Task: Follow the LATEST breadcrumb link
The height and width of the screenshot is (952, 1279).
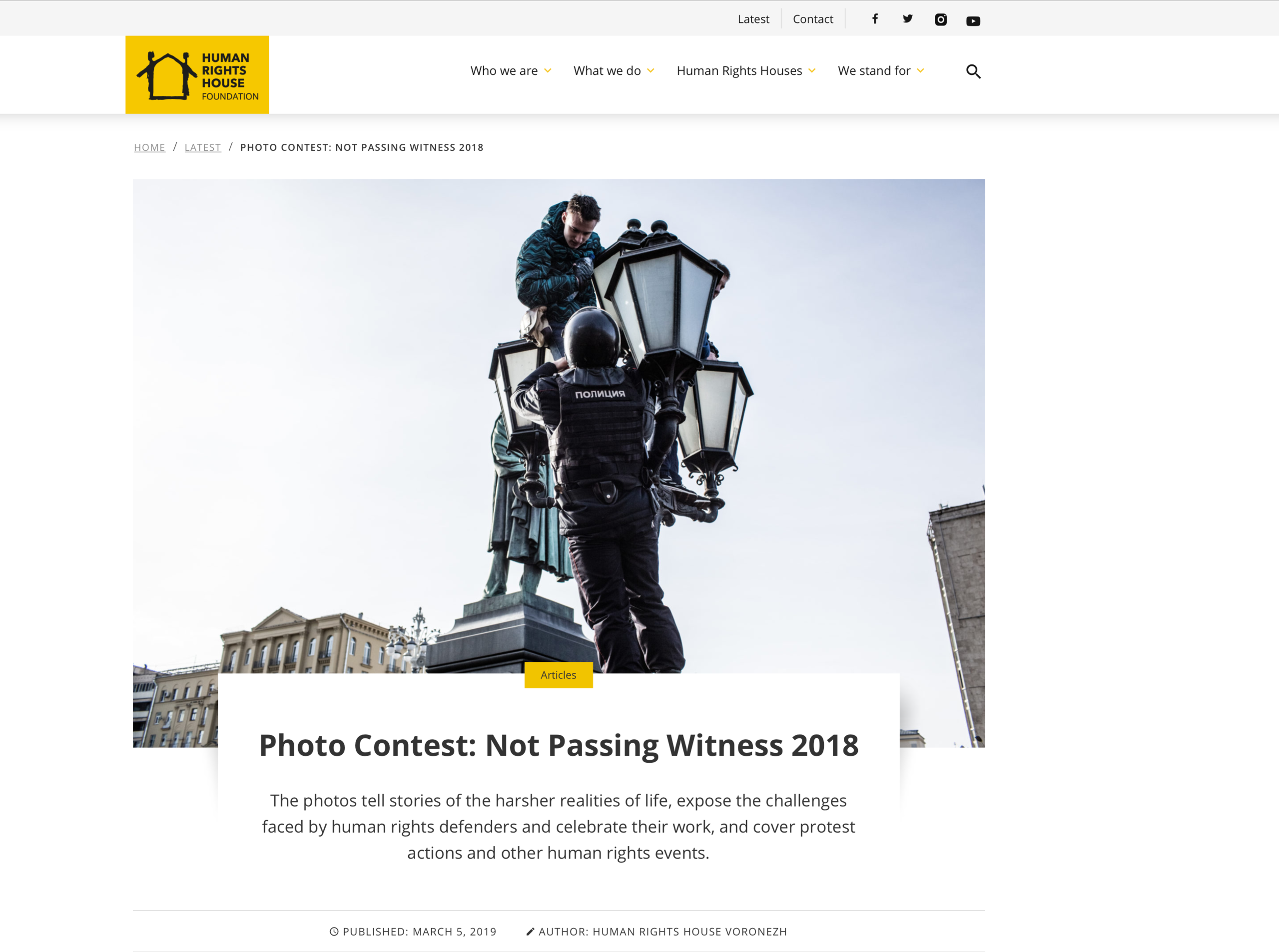Action: tap(203, 147)
